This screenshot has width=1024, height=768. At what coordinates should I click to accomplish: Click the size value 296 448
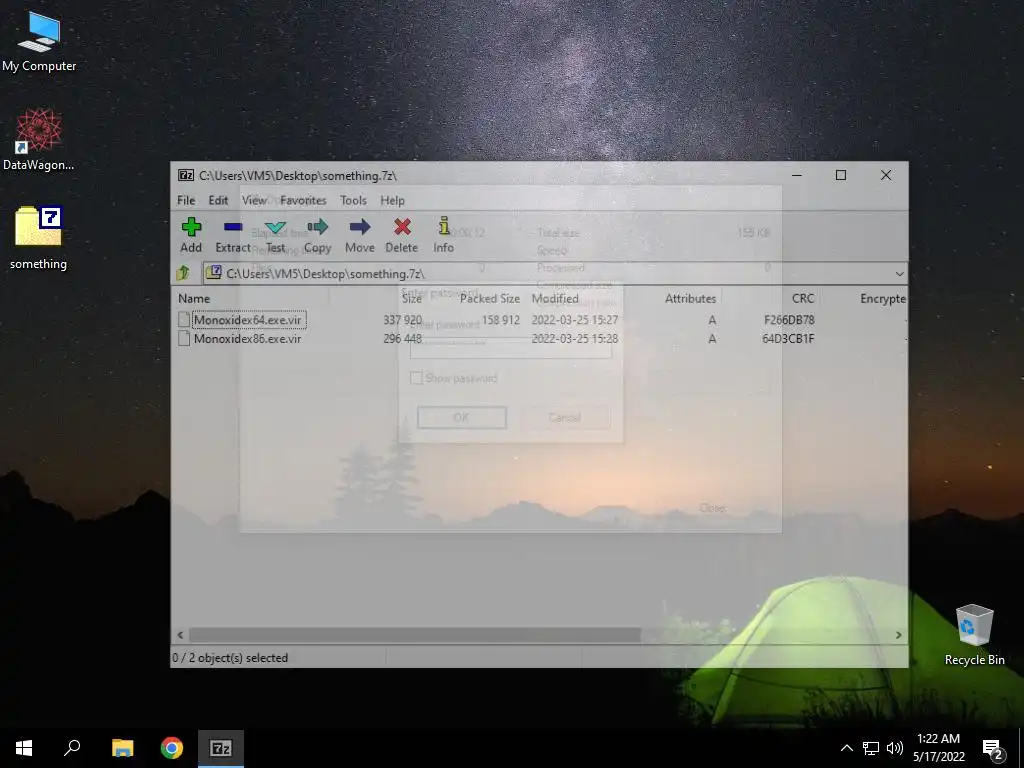(x=402, y=338)
